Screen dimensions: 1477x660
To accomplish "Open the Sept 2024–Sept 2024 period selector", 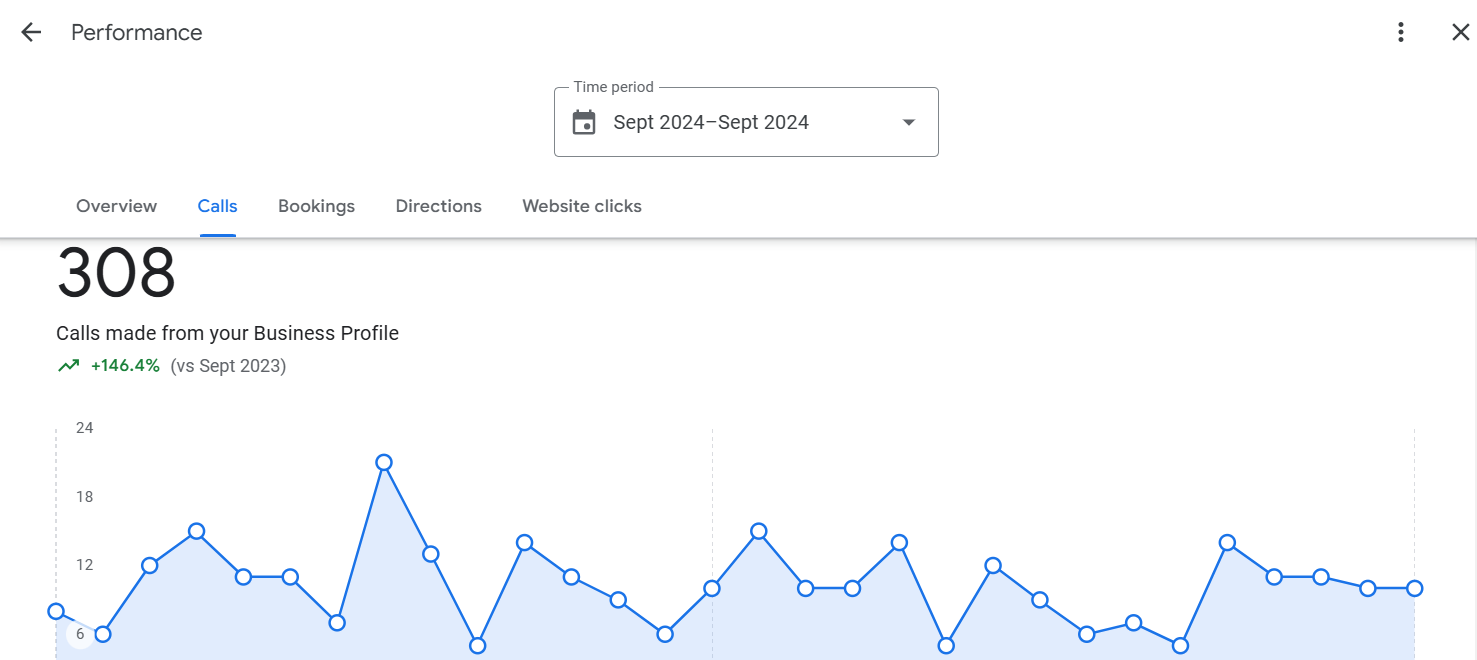I will point(711,123).
